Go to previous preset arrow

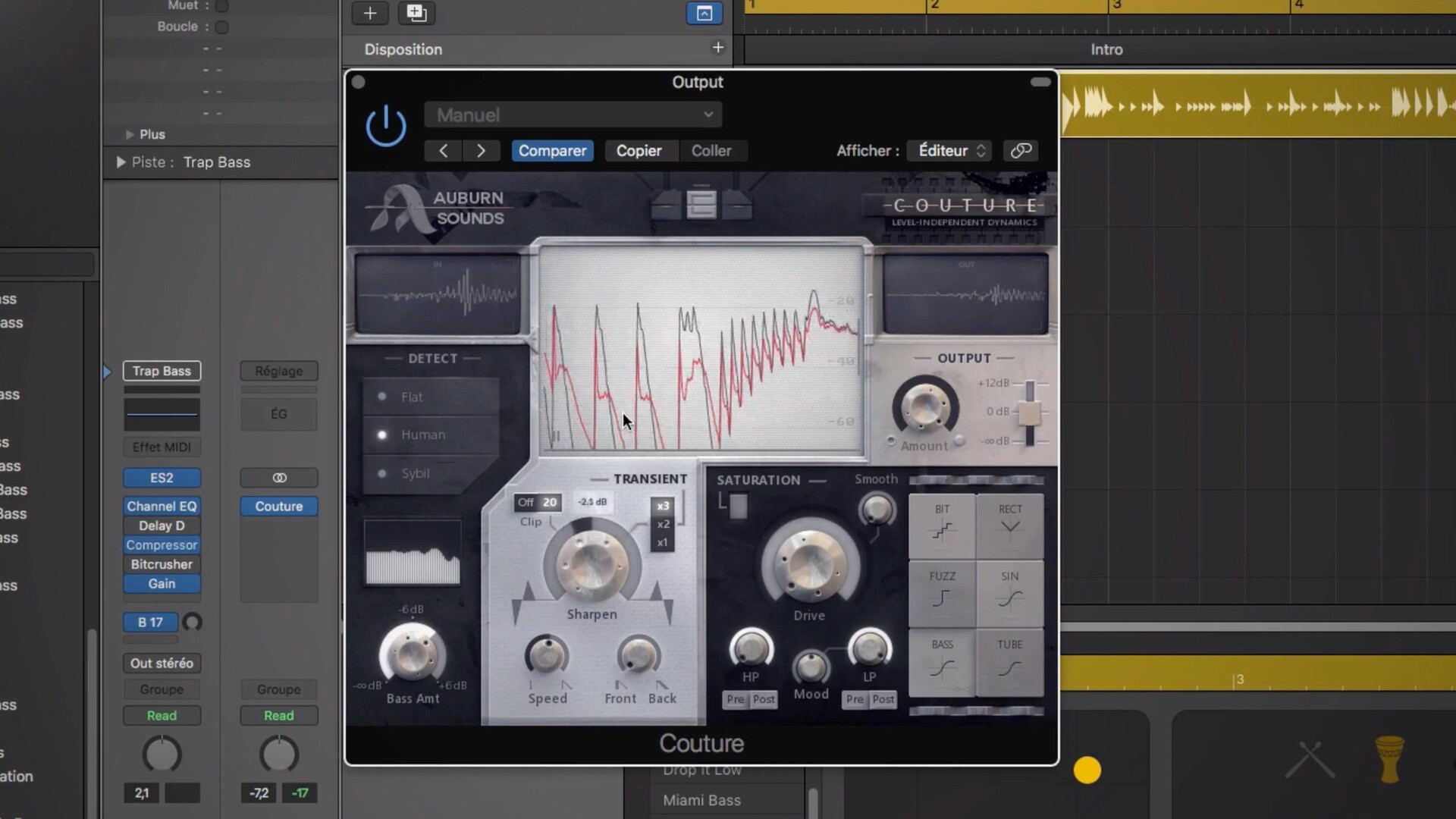pos(444,151)
